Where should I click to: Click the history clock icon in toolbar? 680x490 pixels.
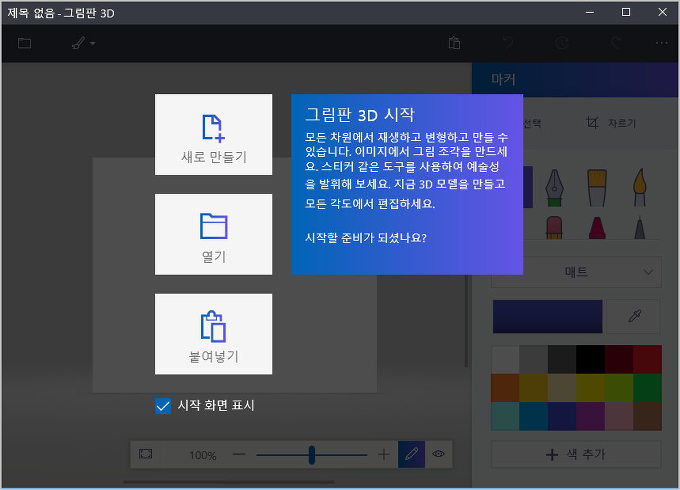(562, 44)
